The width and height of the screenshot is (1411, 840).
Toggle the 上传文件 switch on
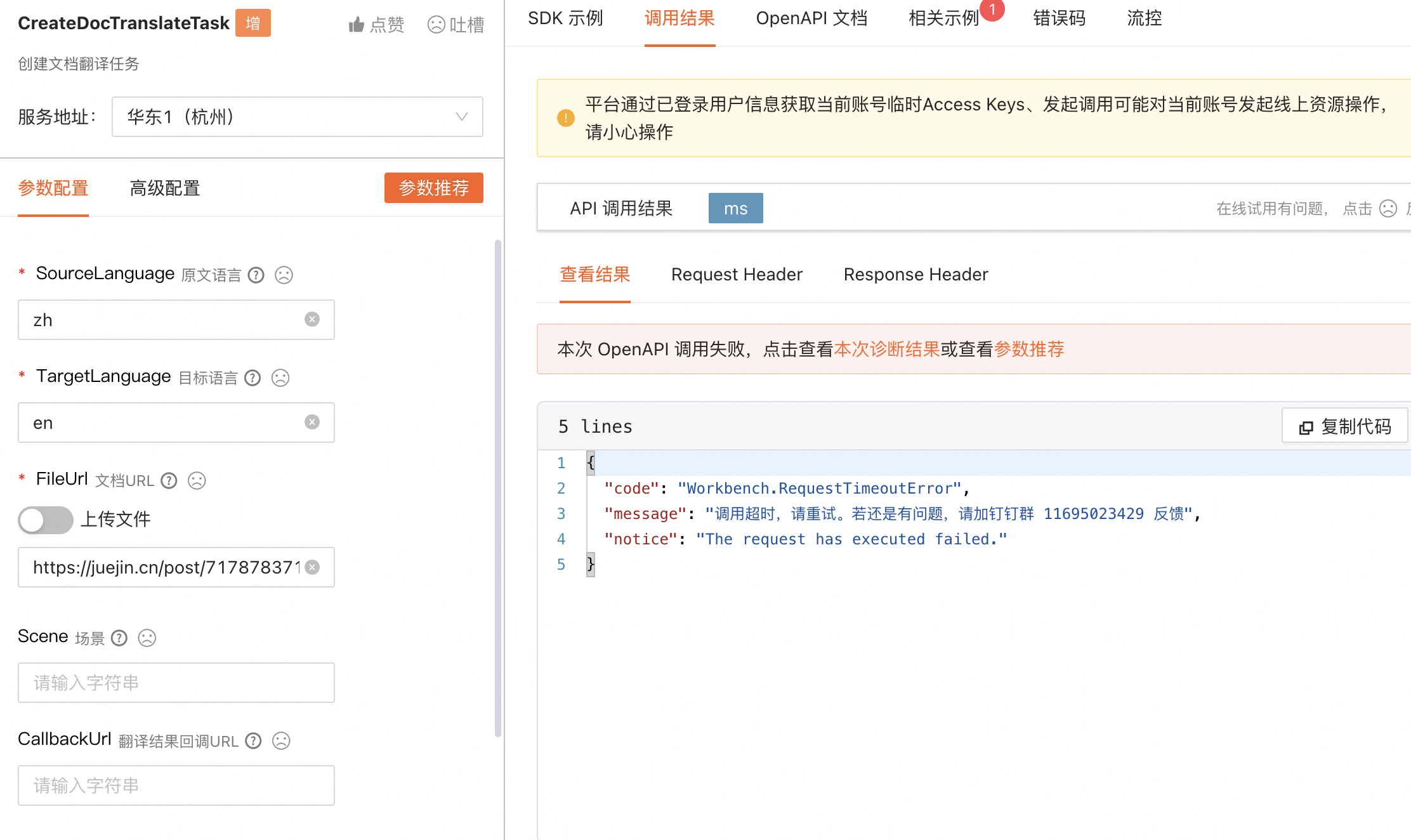45,520
